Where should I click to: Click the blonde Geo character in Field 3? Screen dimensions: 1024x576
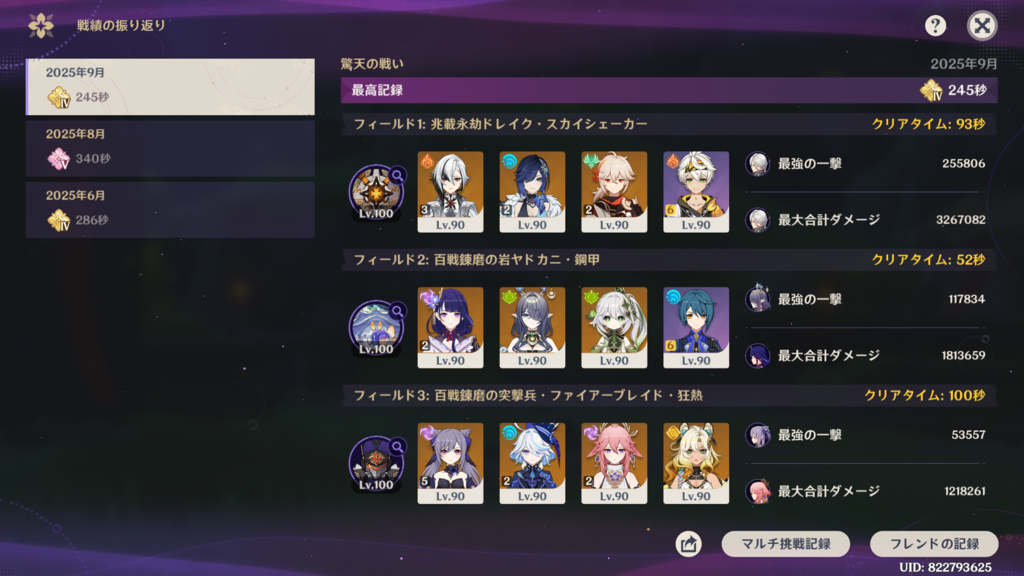click(696, 463)
